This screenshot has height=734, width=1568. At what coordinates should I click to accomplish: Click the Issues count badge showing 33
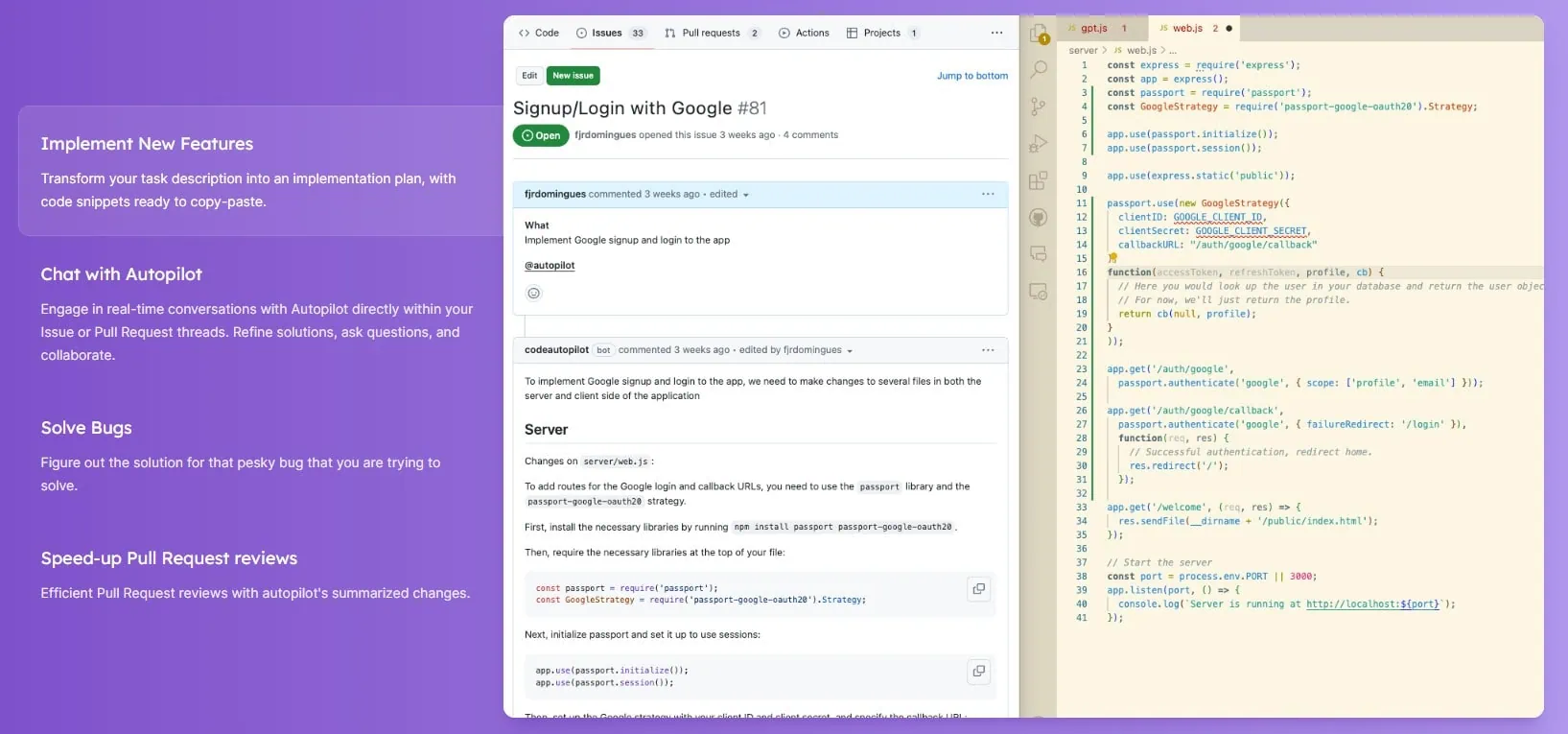638,33
